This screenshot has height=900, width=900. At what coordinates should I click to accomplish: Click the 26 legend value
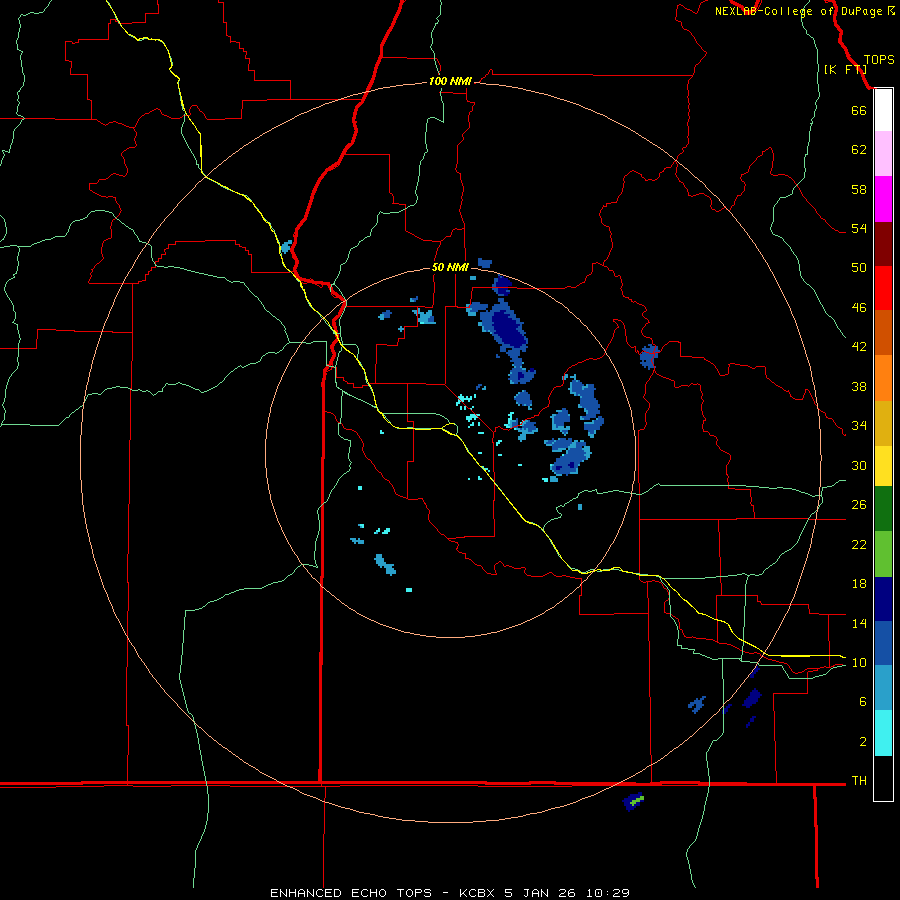(859, 505)
